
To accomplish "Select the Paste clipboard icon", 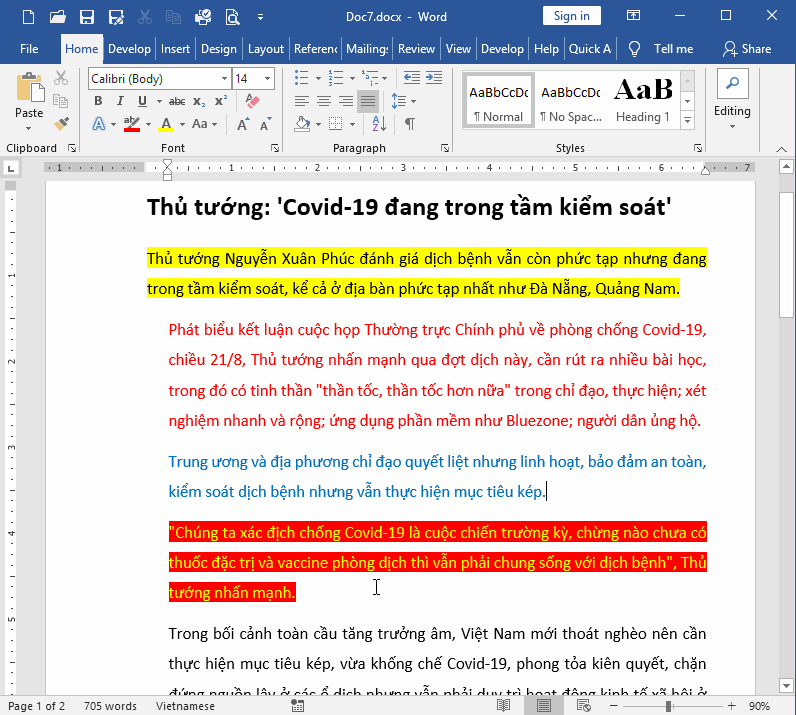I will tap(29, 88).
